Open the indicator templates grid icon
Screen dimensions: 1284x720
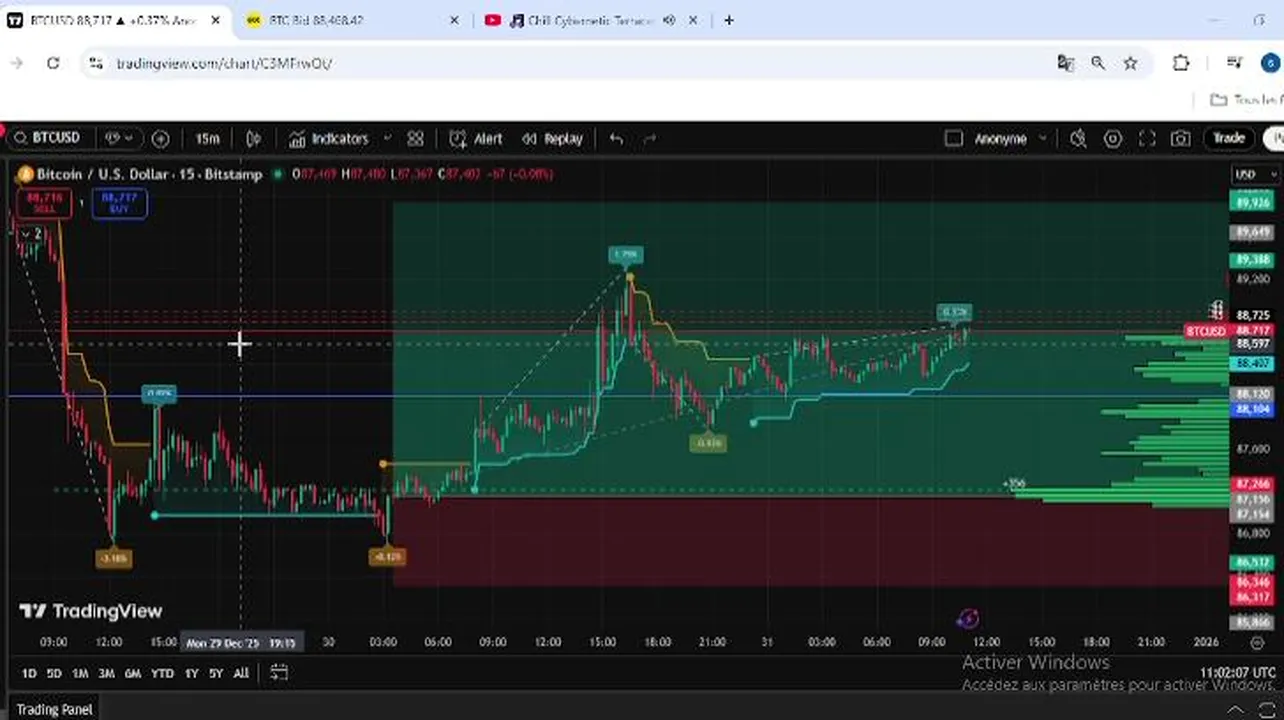(x=415, y=139)
